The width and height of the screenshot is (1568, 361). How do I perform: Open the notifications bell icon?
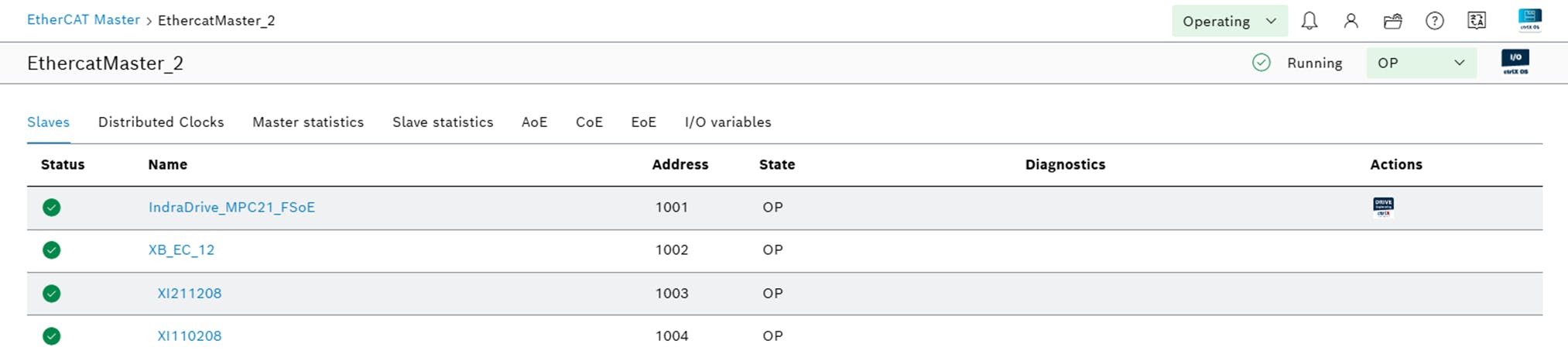[1310, 21]
